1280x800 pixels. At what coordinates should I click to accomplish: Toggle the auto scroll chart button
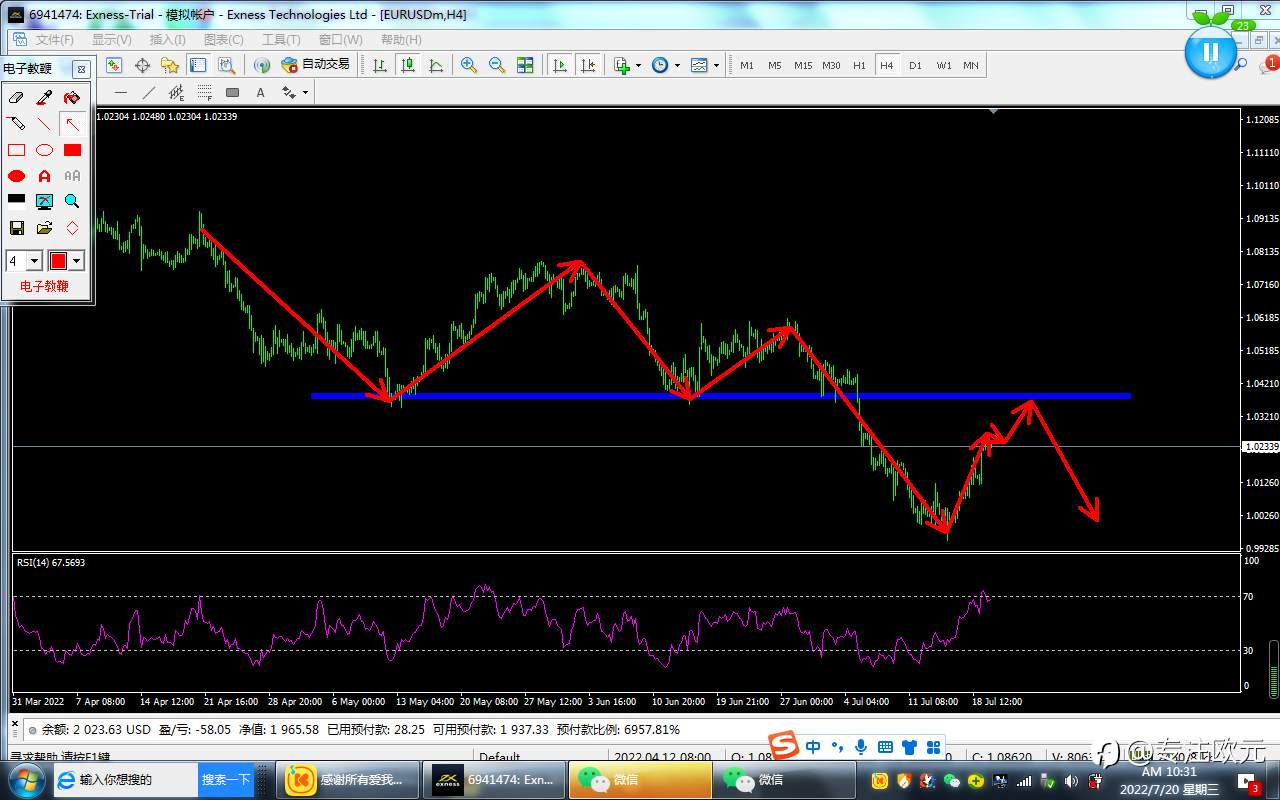pos(560,65)
